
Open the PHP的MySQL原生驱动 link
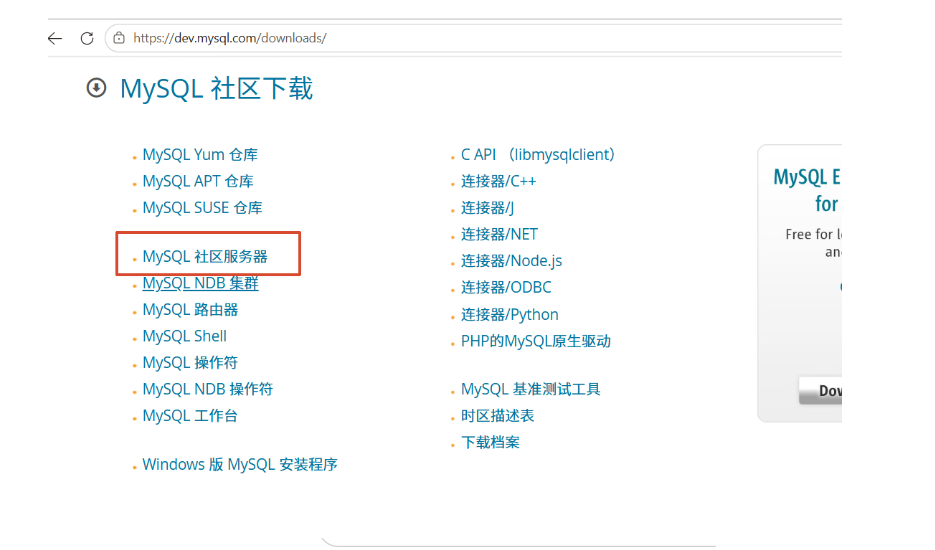[536, 341]
